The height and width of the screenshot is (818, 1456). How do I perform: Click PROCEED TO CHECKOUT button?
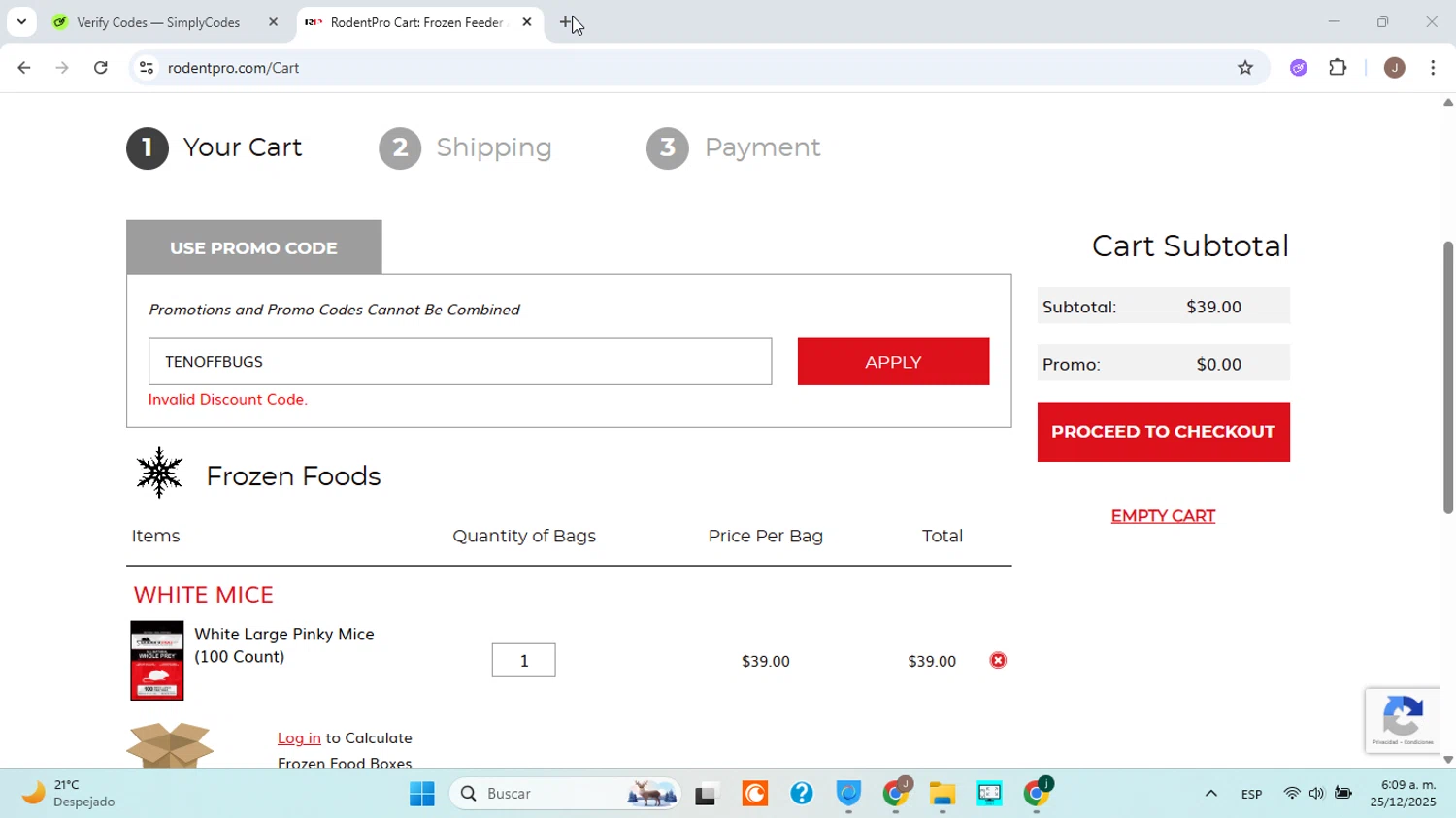pyautogui.click(x=1163, y=432)
